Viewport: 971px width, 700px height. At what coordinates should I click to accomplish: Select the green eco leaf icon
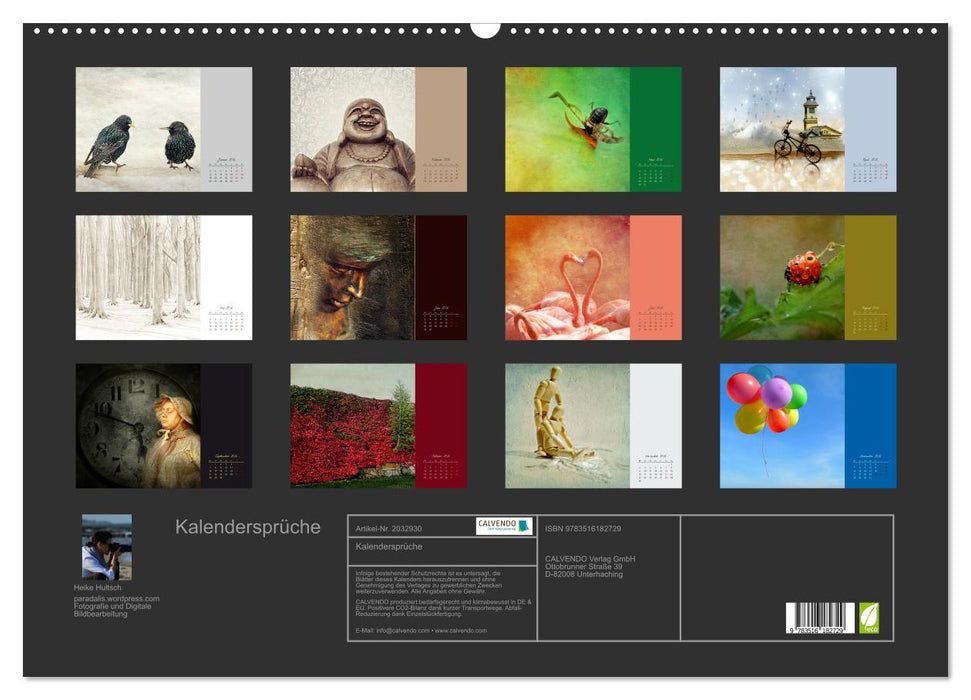(x=869, y=618)
